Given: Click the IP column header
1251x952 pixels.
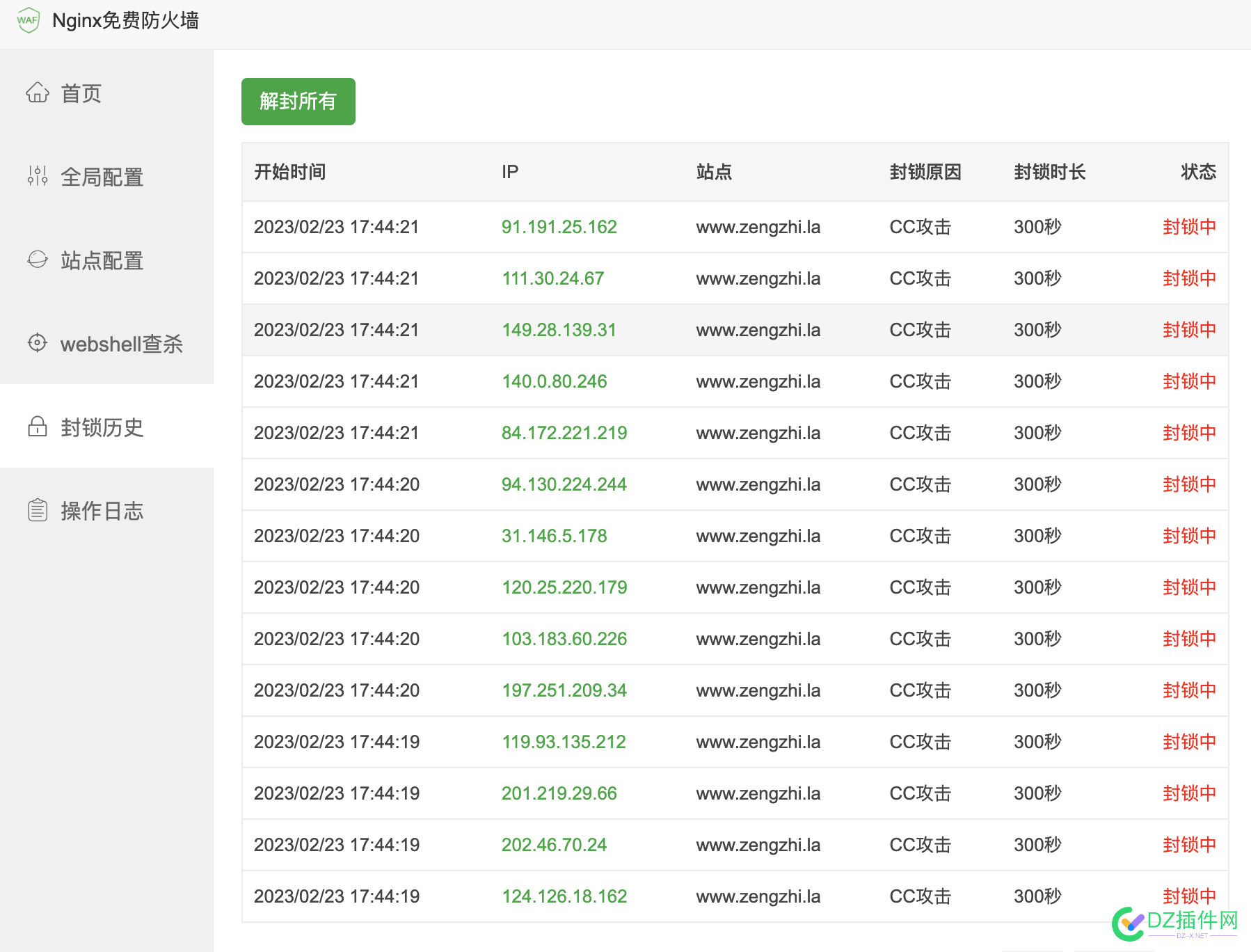Looking at the screenshot, I should coord(510,172).
